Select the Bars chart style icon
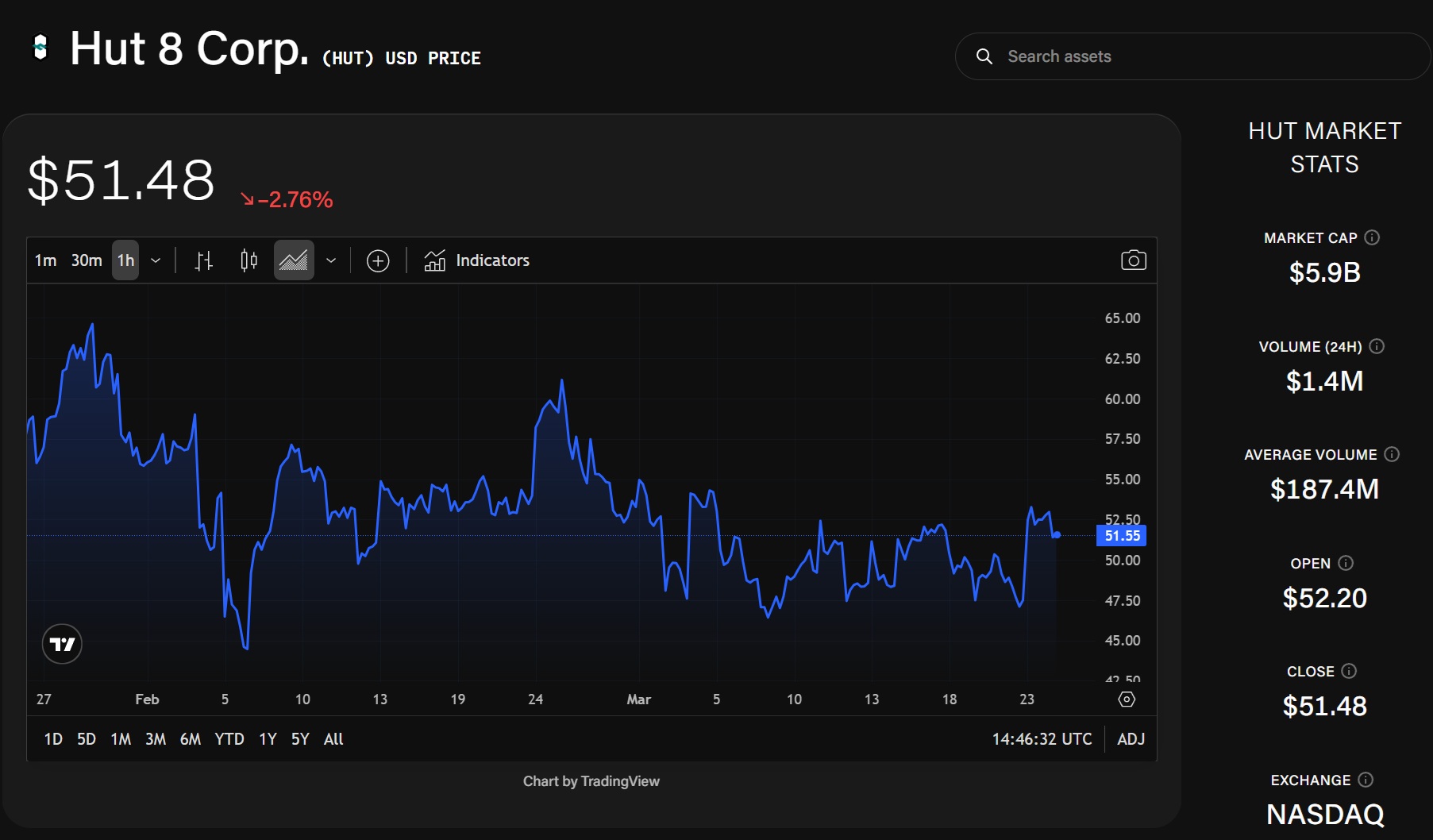The width and height of the screenshot is (1433, 840). (204, 260)
